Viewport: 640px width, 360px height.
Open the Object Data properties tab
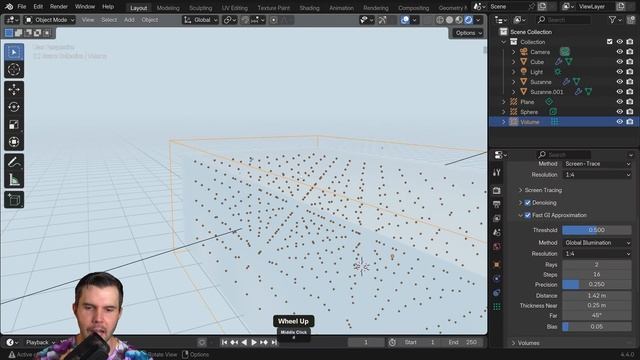pyautogui.click(x=497, y=307)
